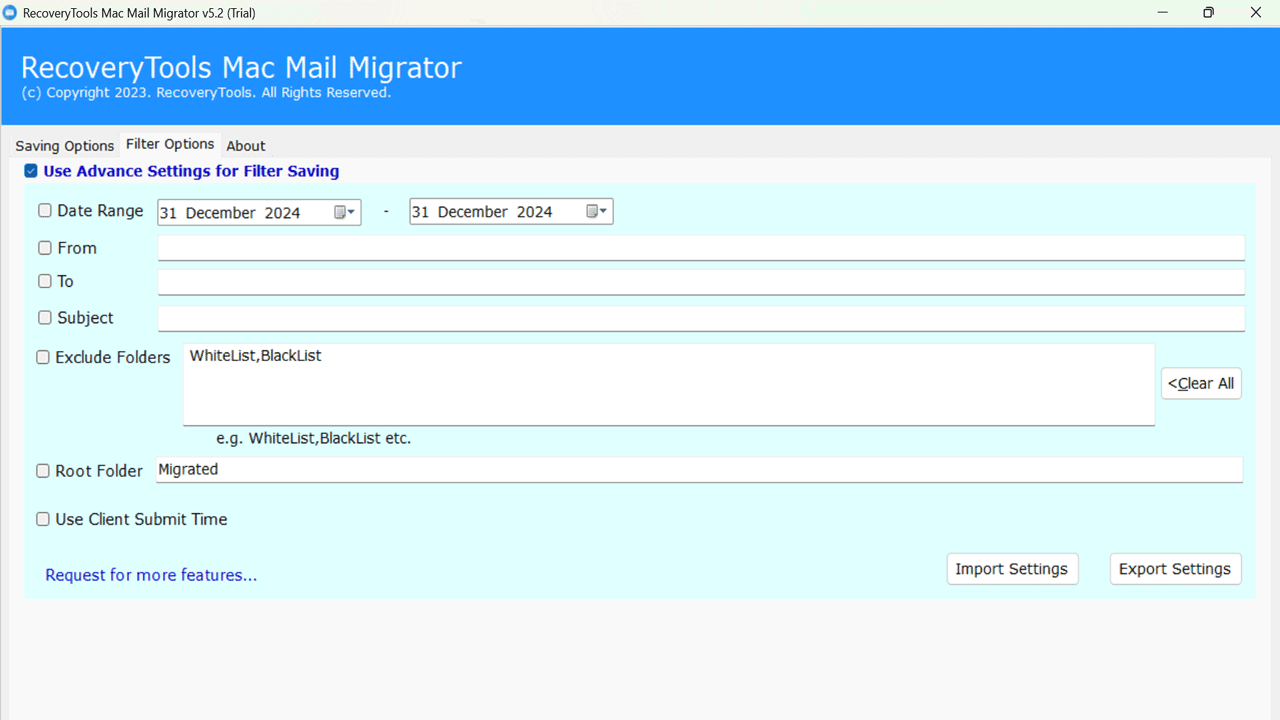Toggle Use Client Submit Time
This screenshot has height=720, width=1280.
click(43, 519)
